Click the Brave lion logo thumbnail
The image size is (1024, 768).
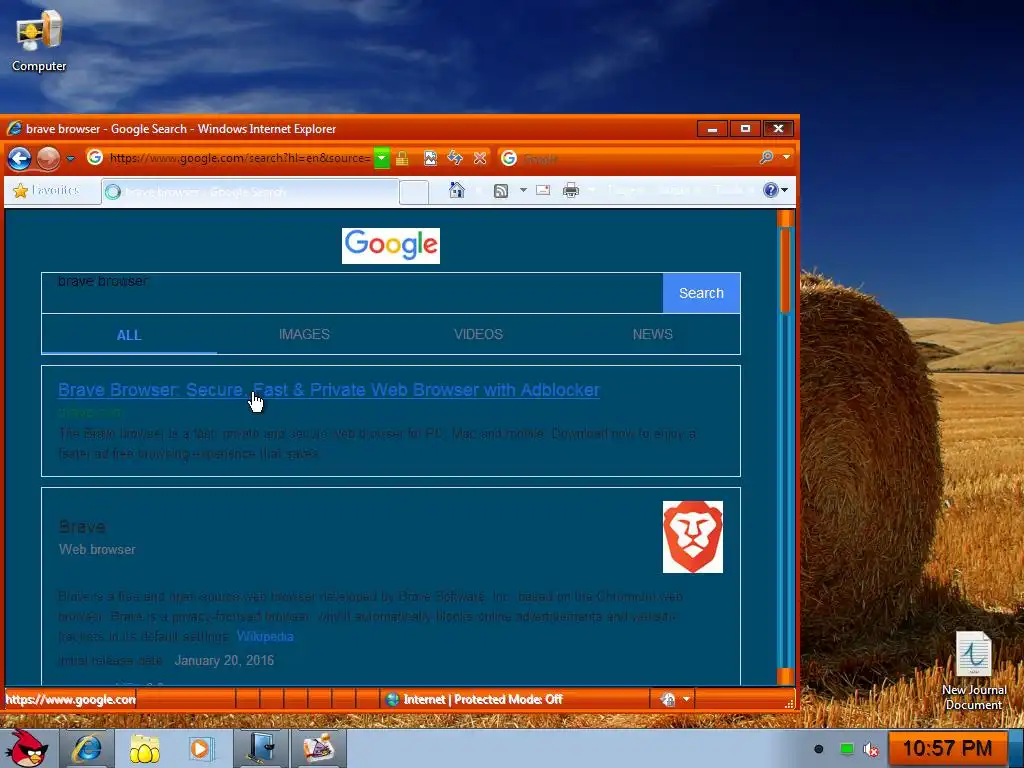693,537
